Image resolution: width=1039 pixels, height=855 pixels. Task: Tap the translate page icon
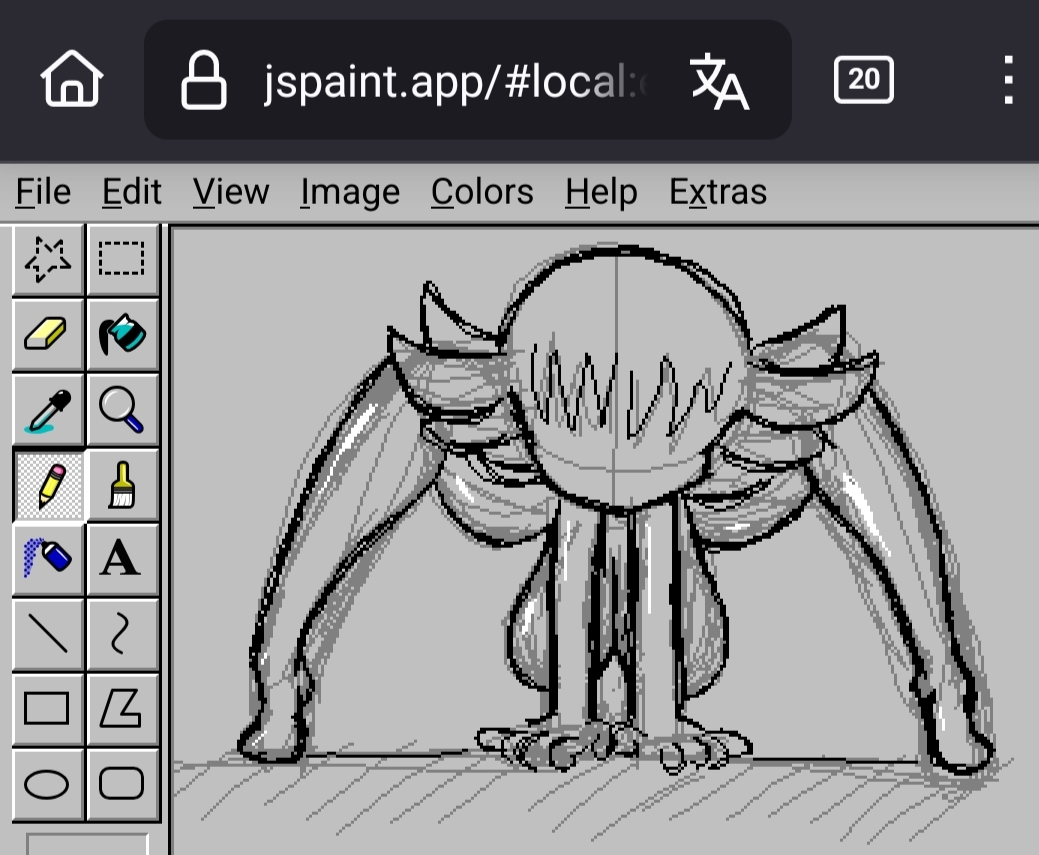[x=719, y=81]
